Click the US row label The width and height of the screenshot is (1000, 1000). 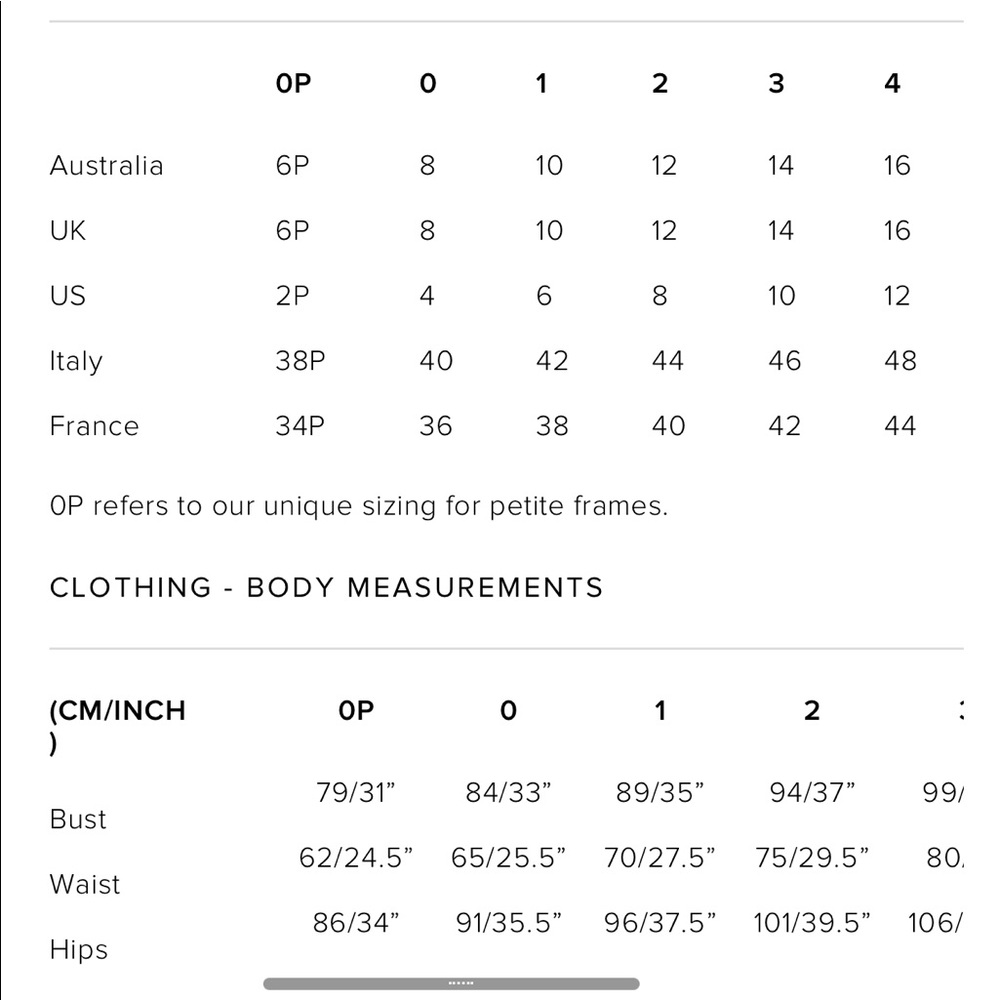68,296
